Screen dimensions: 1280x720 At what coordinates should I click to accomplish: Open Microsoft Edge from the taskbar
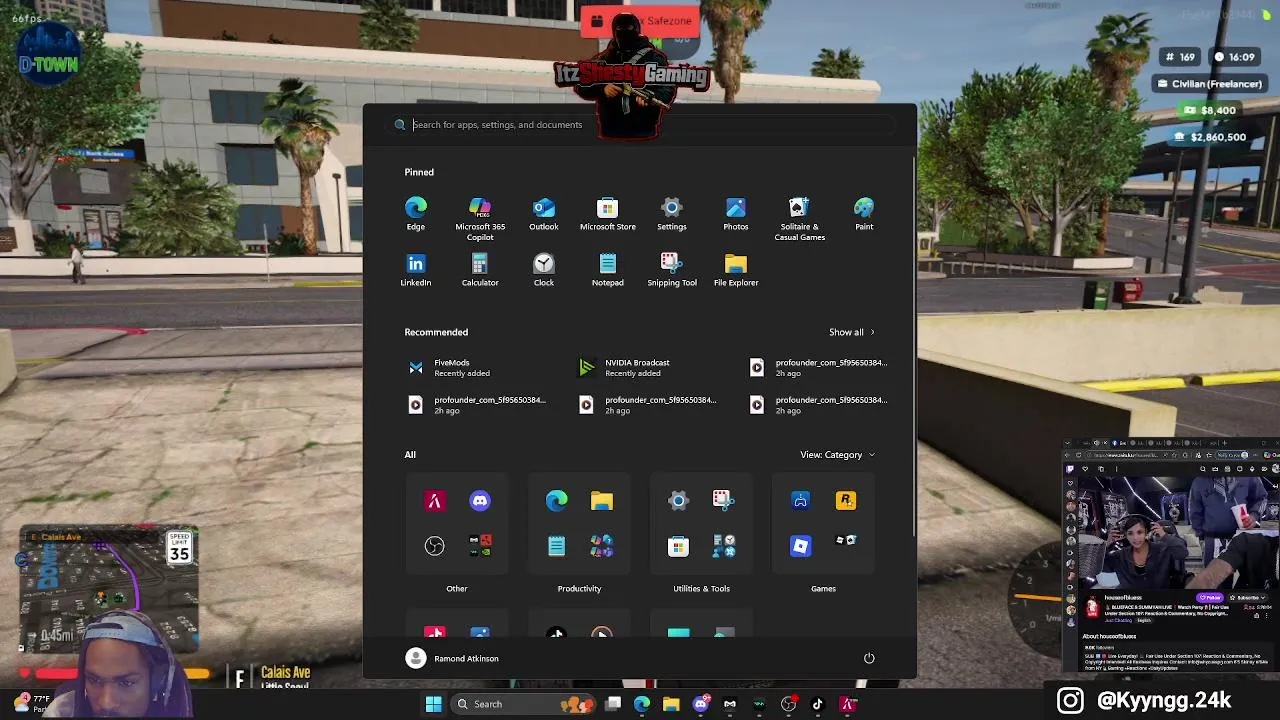642,704
